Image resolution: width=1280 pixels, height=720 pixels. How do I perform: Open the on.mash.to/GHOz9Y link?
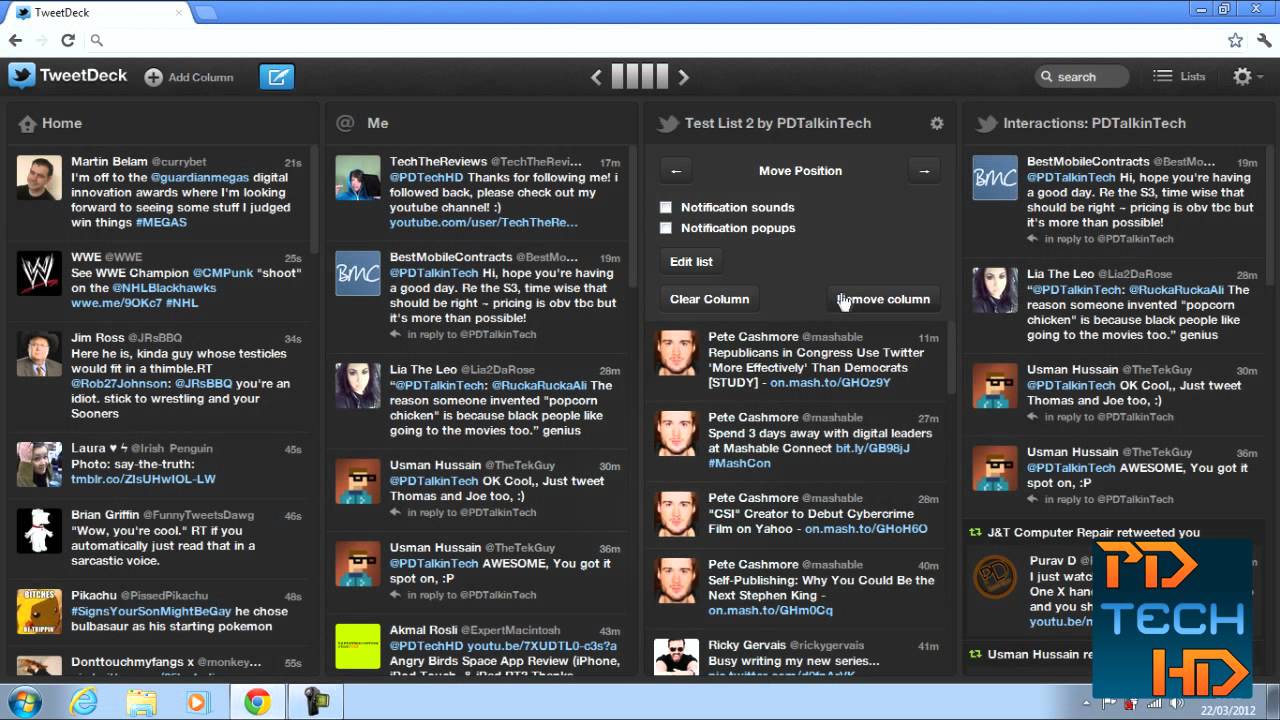[830, 383]
